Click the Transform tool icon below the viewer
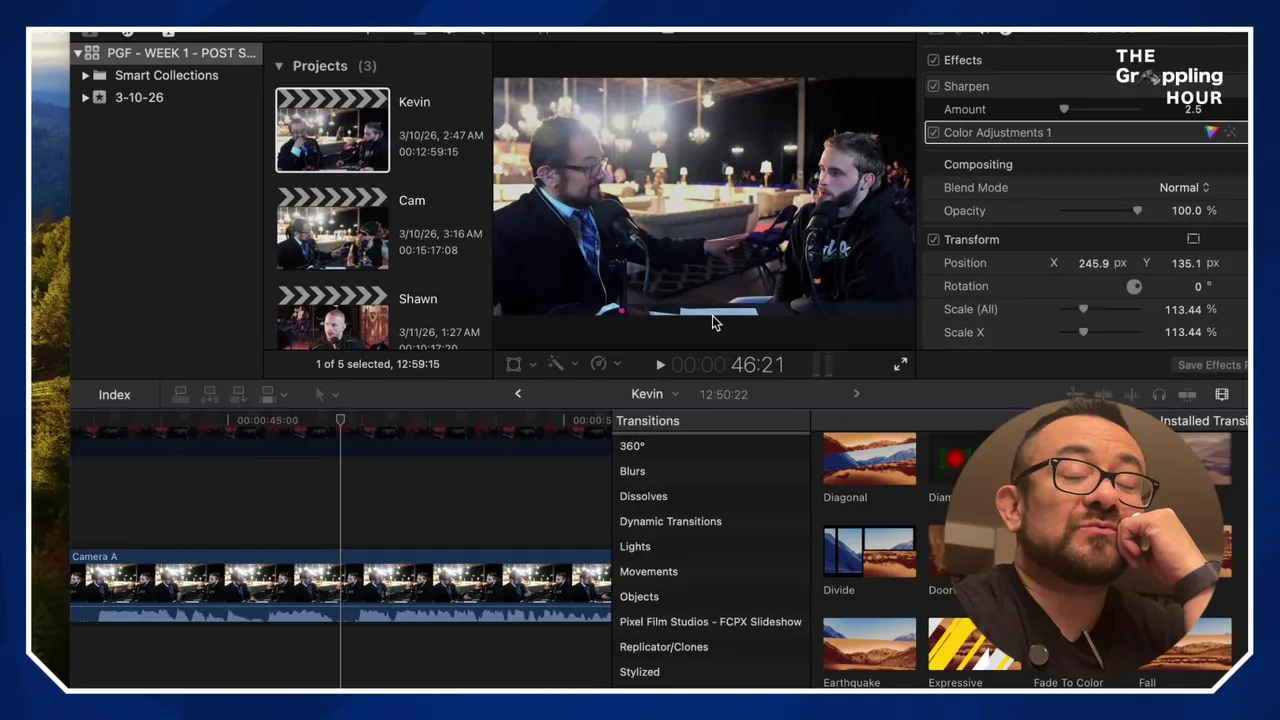The height and width of the screenshot is (720, 1280). click(513, 365)
